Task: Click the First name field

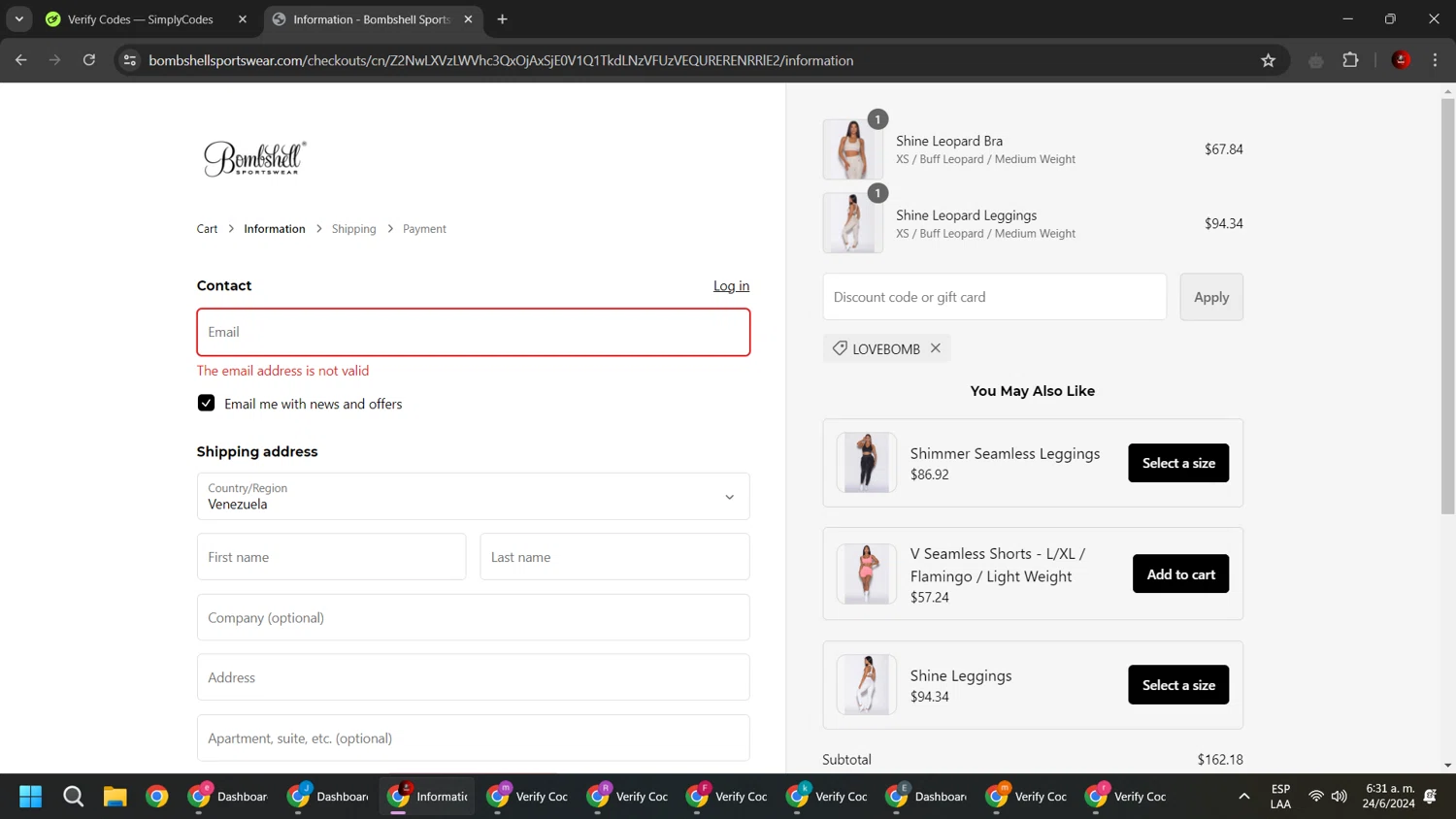Action: click(x=331, y=557)
